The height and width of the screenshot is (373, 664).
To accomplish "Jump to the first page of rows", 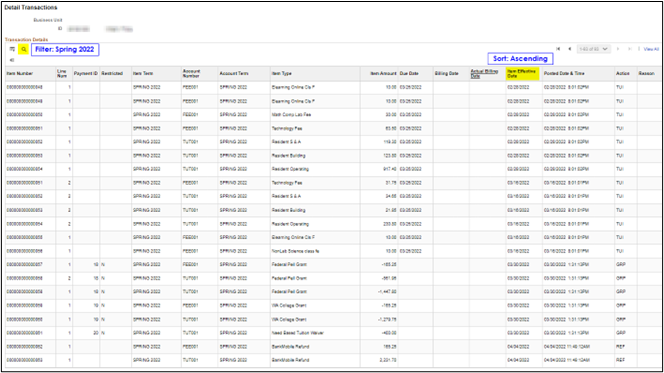I will tap(558, 49).
